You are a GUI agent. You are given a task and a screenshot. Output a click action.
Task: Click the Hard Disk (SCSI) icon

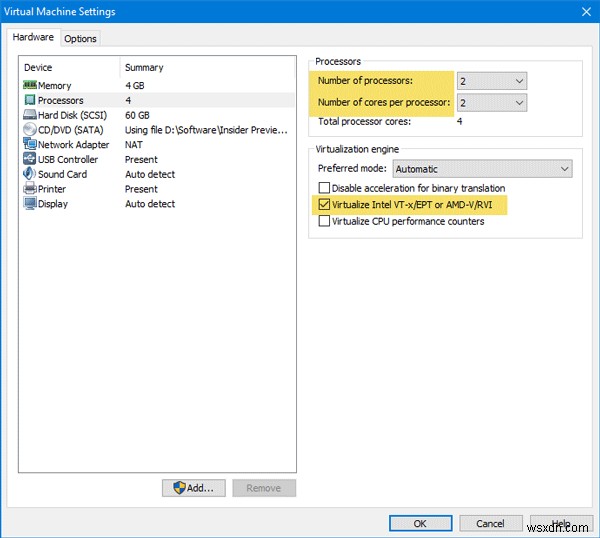pos(30,114)
